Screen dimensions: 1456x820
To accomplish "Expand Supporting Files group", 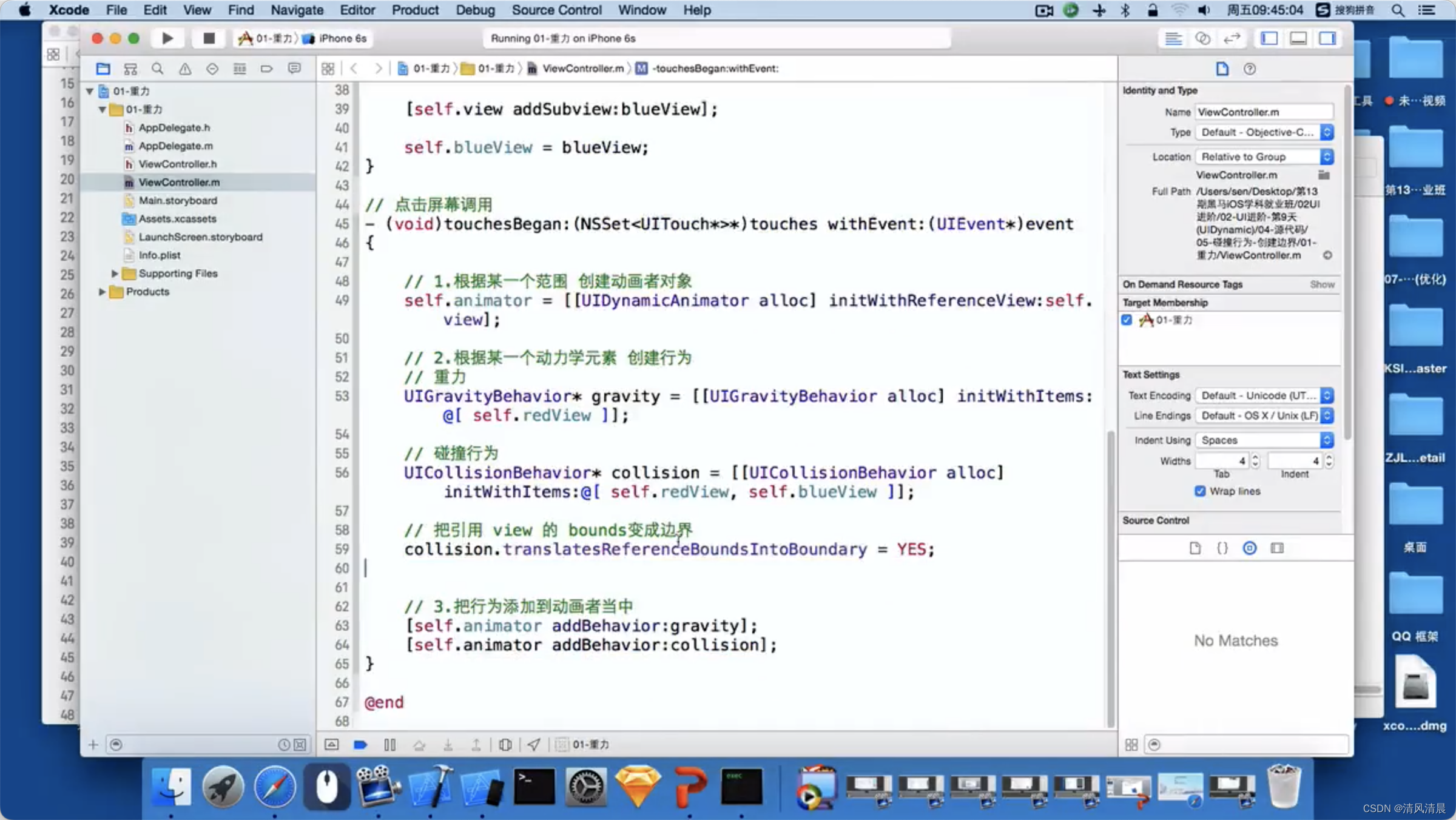I will point(114,274).
